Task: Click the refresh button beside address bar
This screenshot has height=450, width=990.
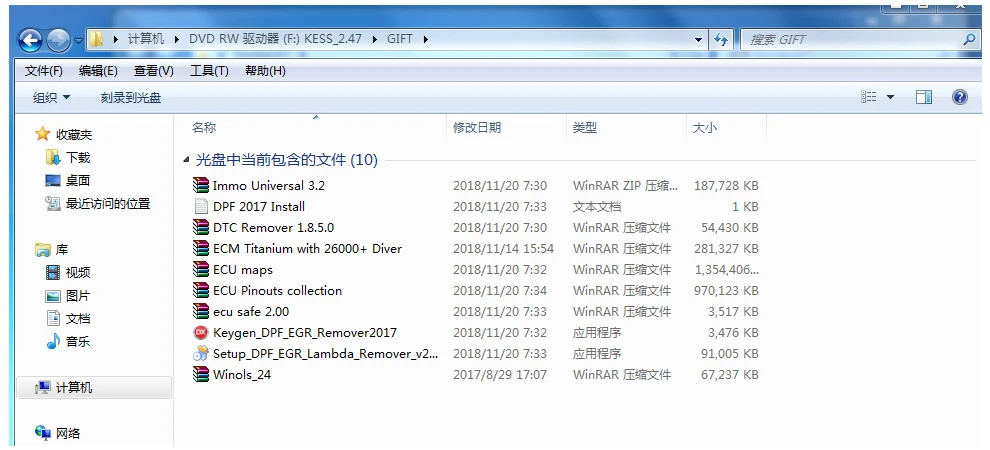Action: point(720,39)
